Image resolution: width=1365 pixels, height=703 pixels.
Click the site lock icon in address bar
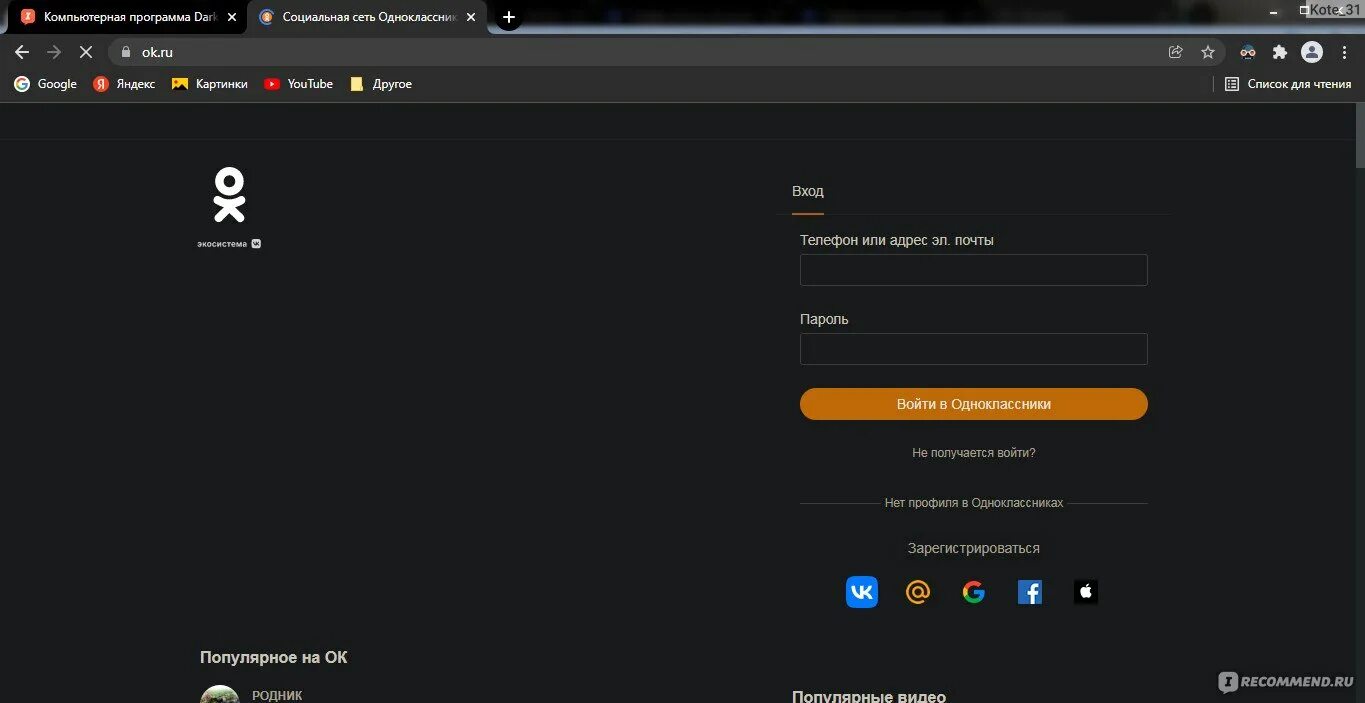(x=126, y=52)
